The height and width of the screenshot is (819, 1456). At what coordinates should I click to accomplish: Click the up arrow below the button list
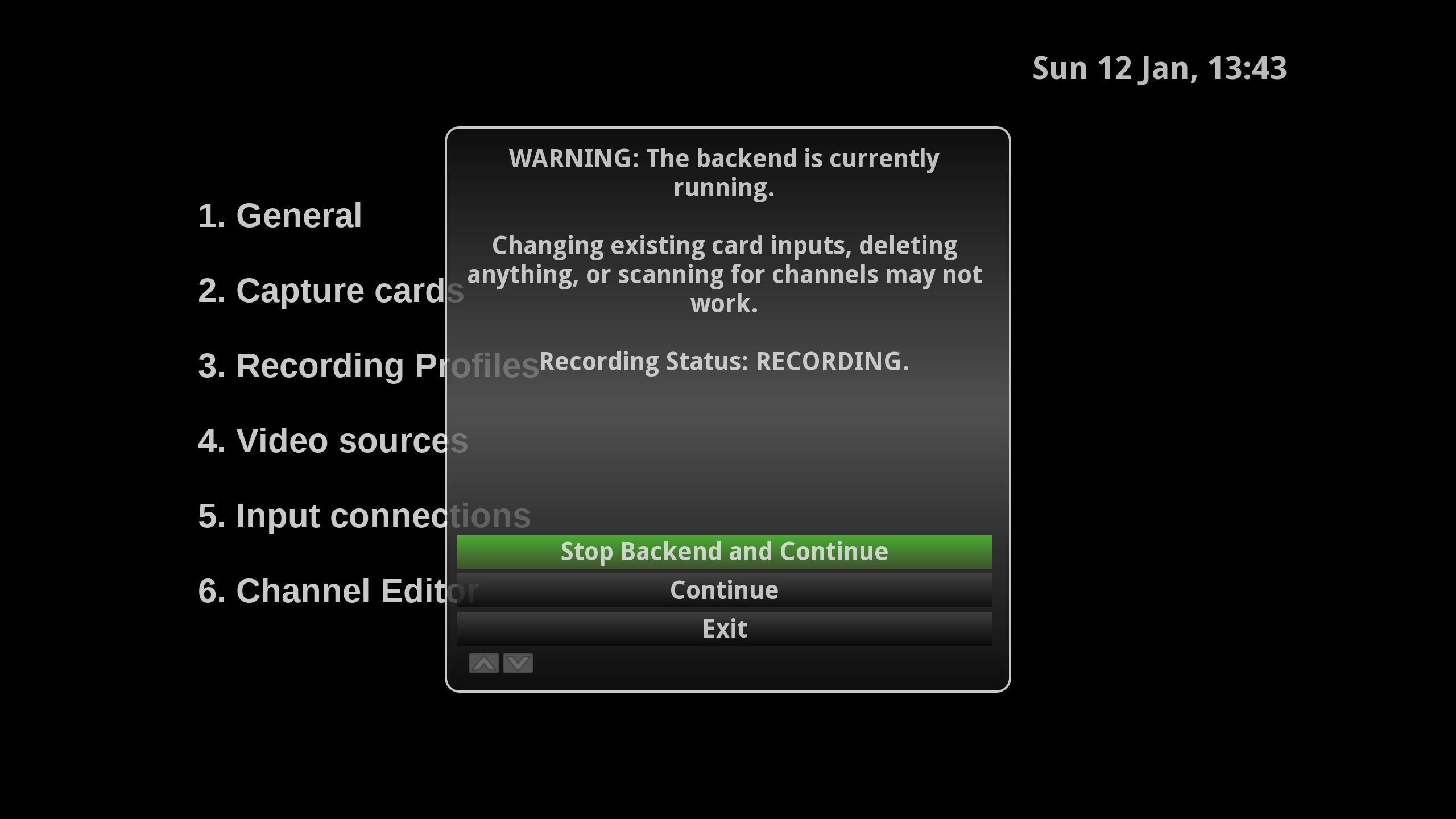click(483, 663)
